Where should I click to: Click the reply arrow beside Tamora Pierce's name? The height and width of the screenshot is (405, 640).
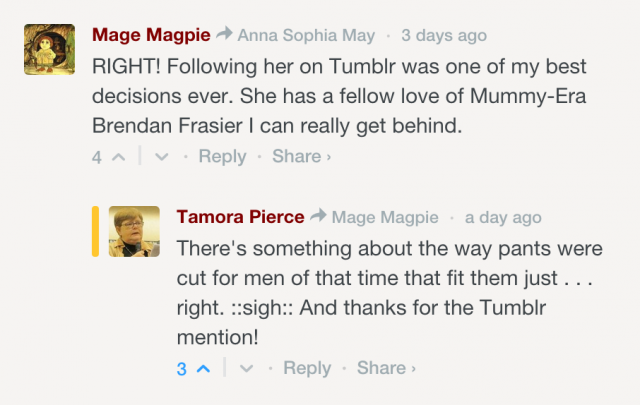point(318,217)
